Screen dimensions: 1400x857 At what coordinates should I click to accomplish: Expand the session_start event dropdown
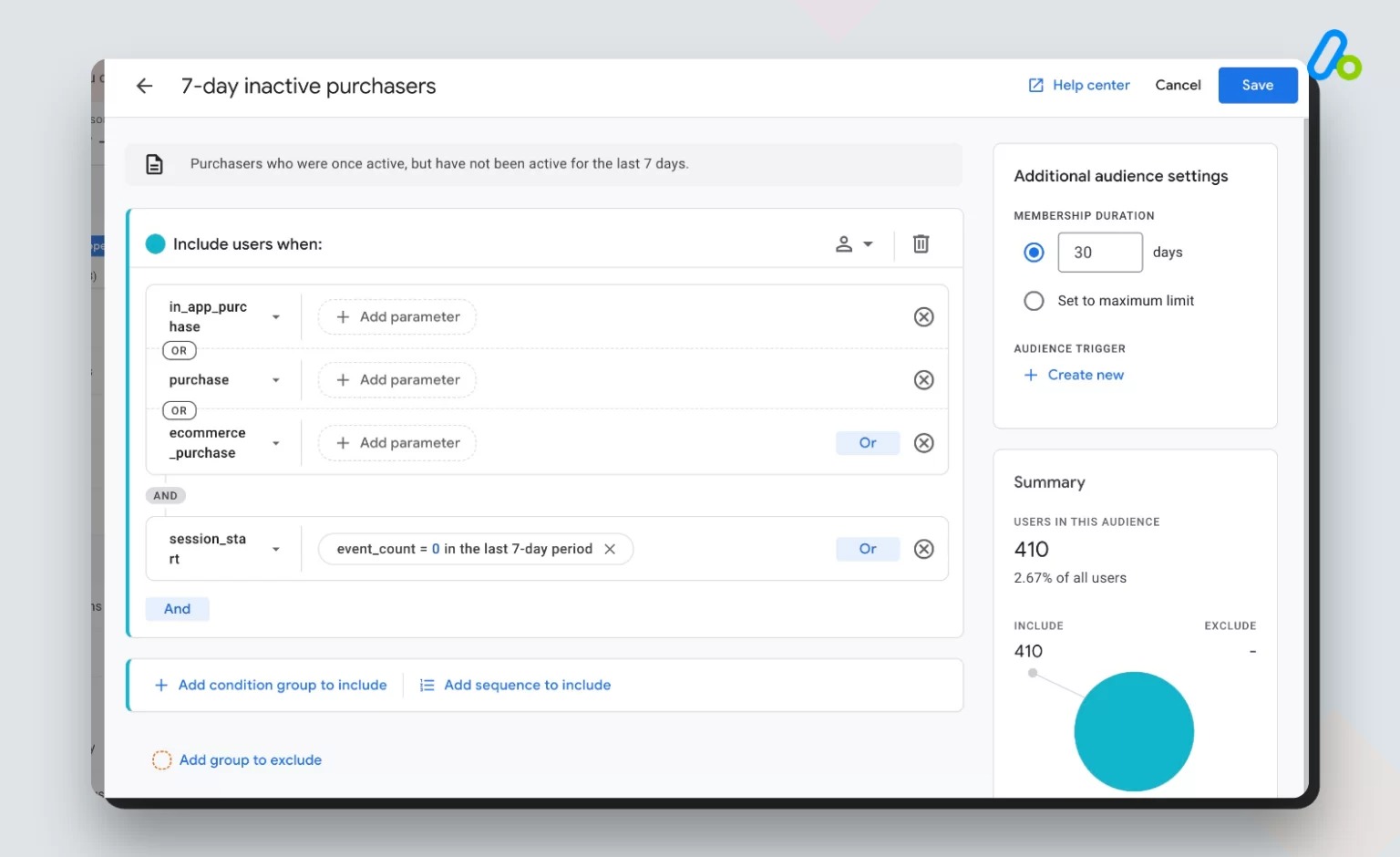pyautogui.click(x=276, y=549)
